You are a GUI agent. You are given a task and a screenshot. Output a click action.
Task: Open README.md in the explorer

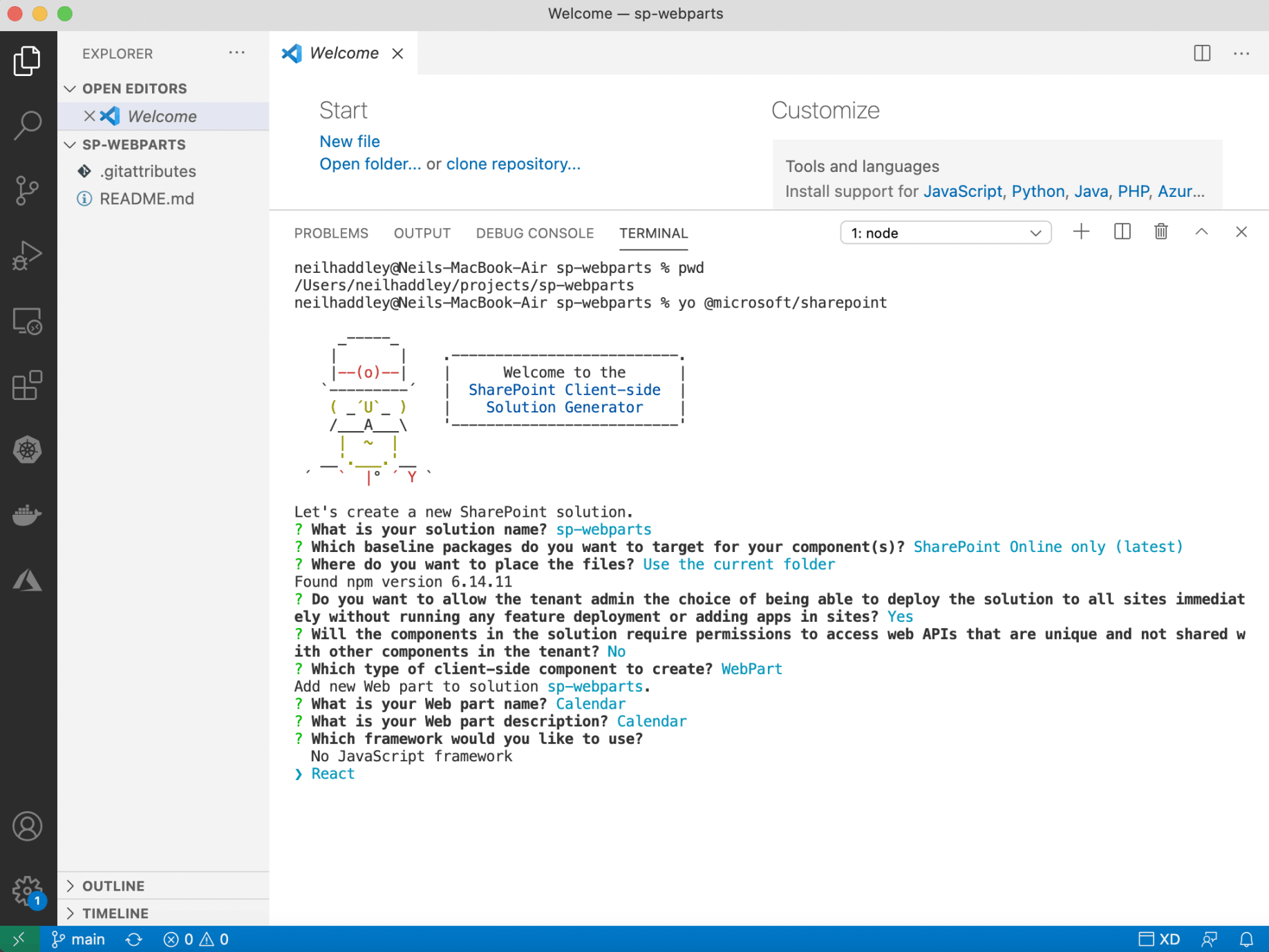pos(147,199)
